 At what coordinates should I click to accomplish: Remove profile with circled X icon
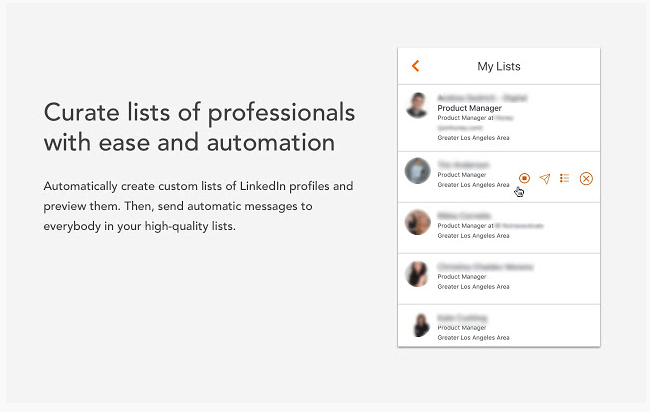(586, 179)
